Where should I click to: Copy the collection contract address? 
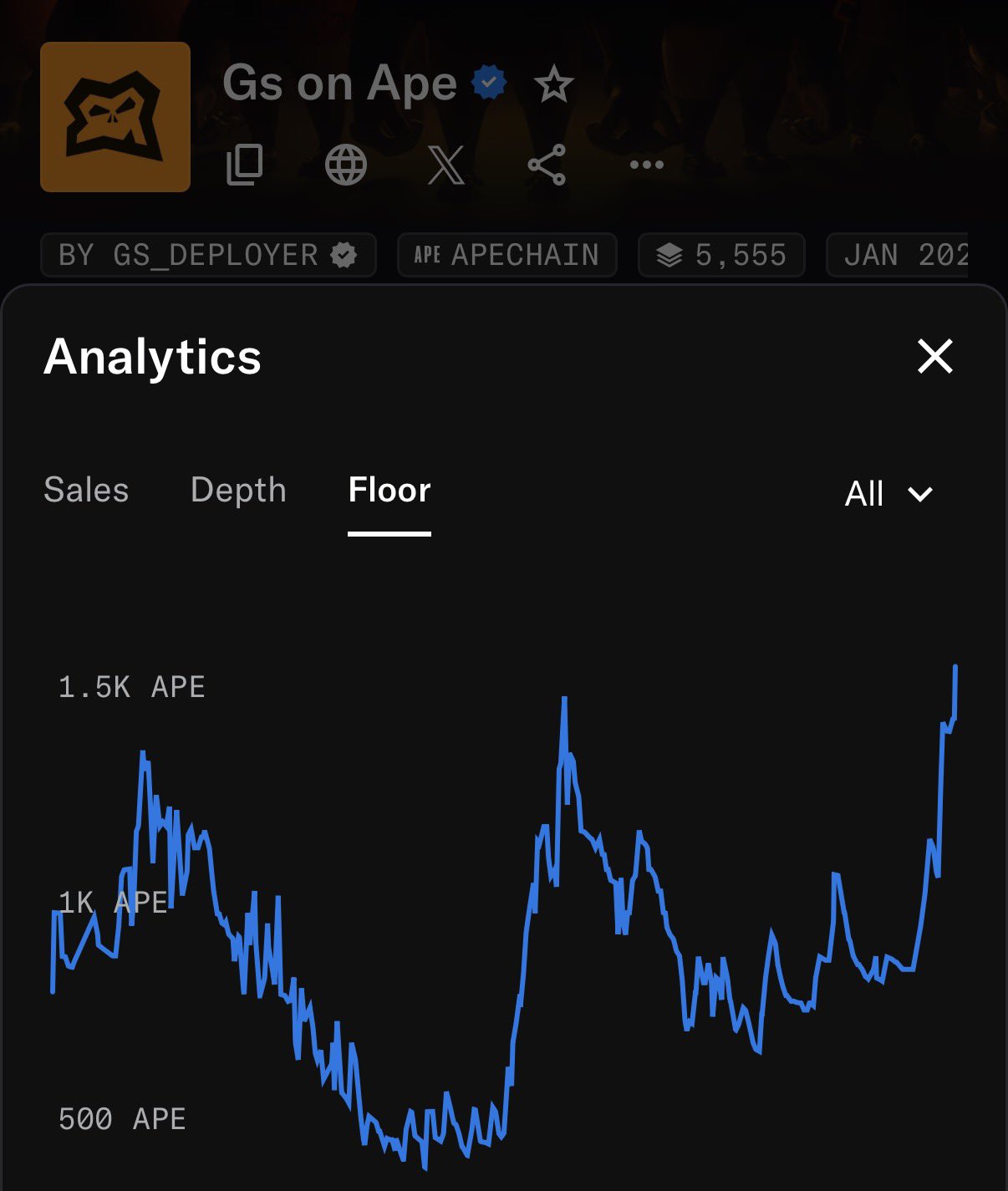pyautogui.click(x=245, y=165)
